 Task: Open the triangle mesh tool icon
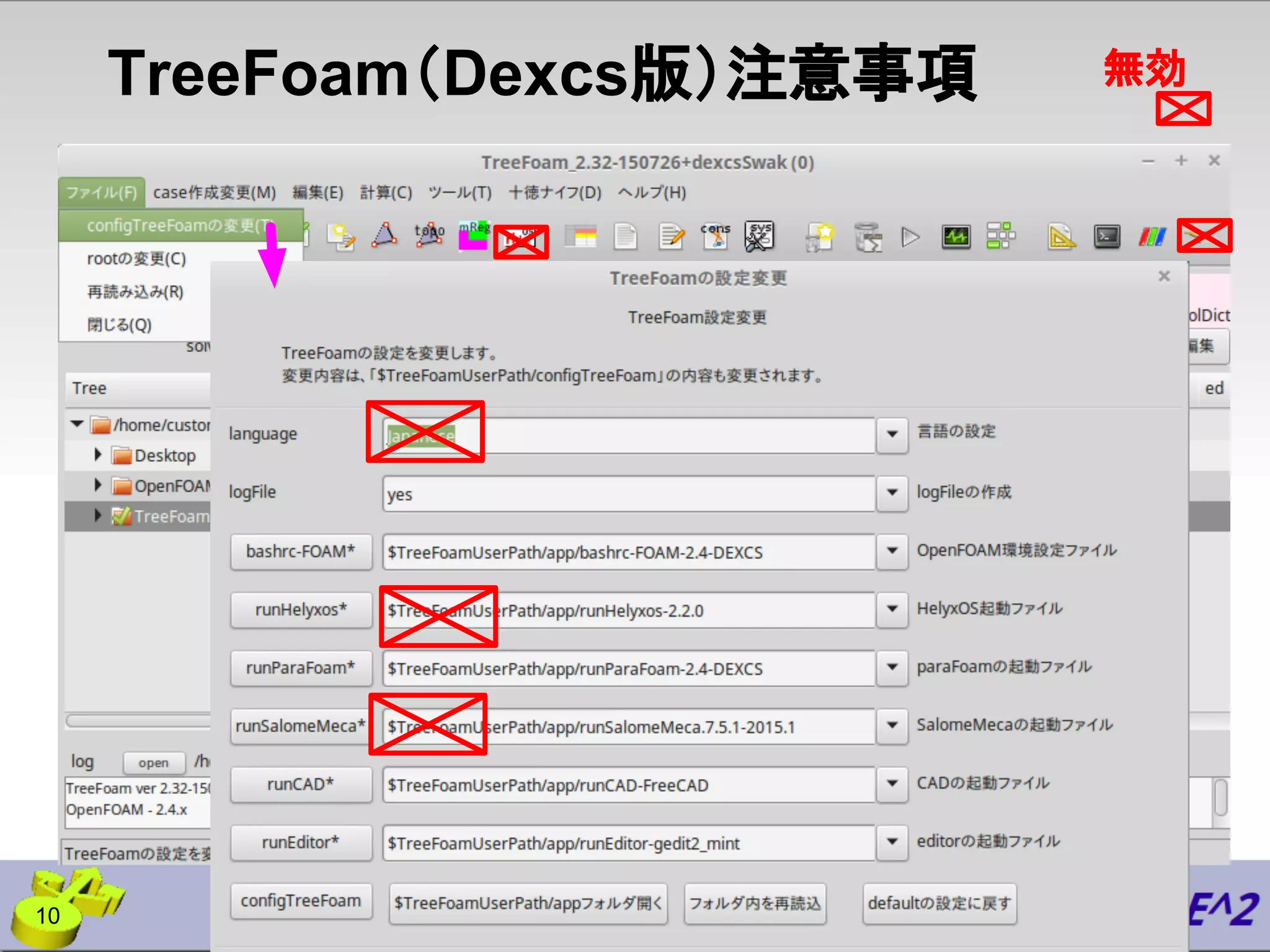pos(384,236)
